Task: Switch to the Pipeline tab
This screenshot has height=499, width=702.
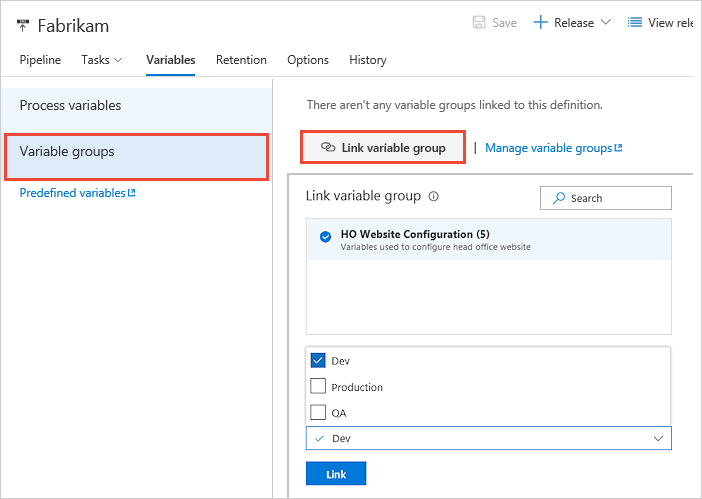Action: click(x=40, y=60)
